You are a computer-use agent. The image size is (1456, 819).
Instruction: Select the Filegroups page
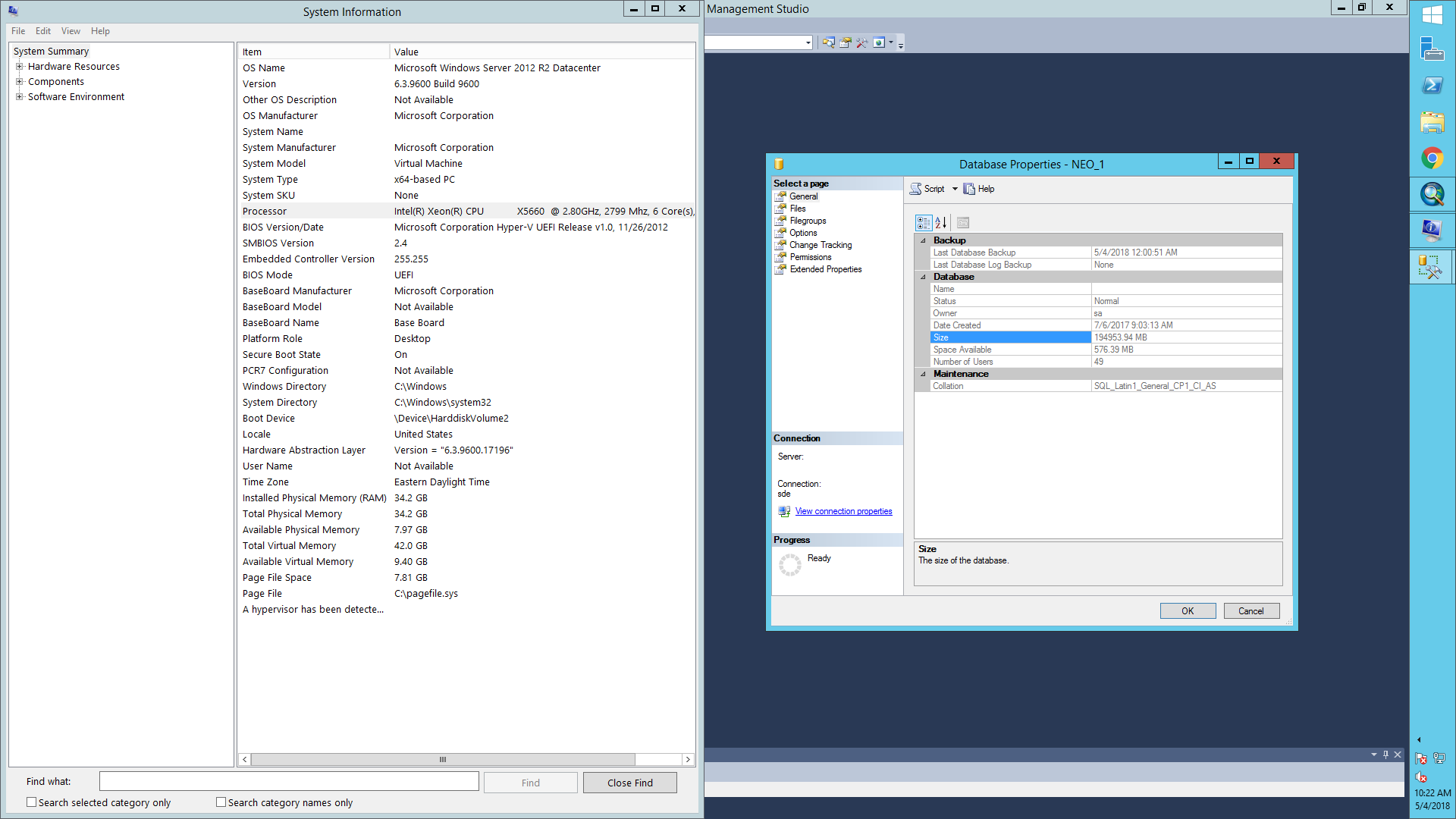(x=808, y=221)
